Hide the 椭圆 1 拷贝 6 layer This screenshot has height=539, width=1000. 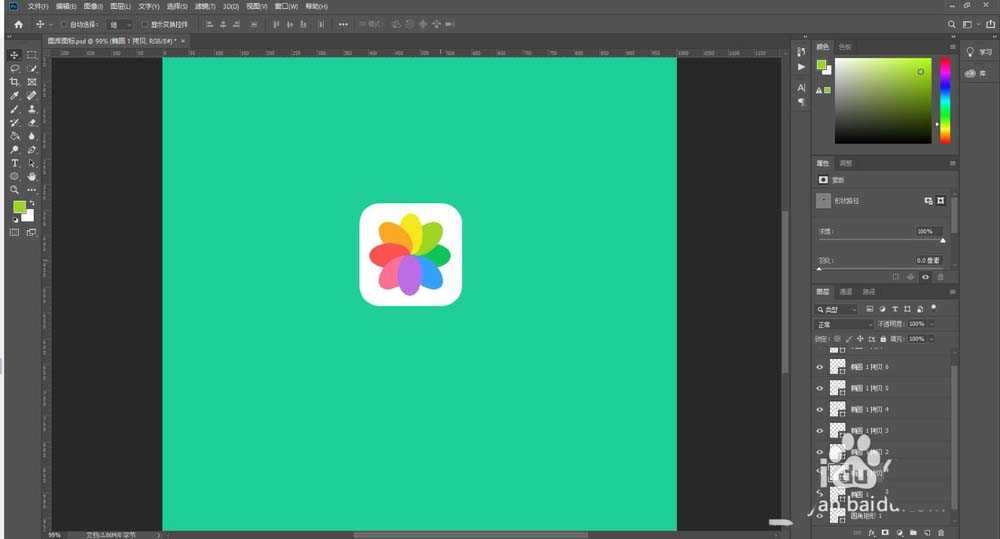(820, 367)
